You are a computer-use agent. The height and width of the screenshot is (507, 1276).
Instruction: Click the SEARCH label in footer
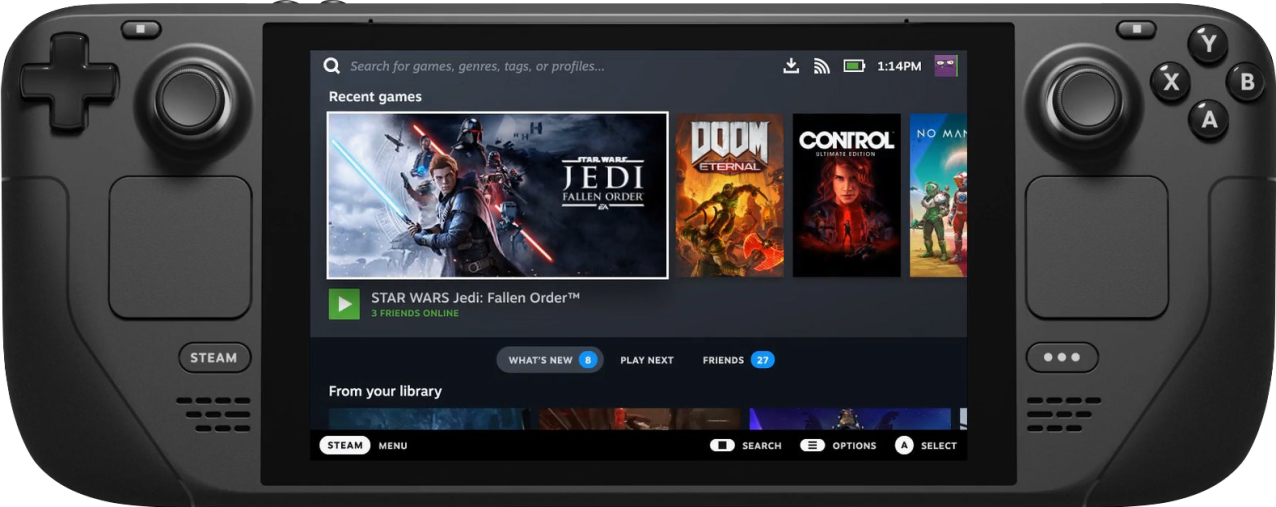coord(762,446)
